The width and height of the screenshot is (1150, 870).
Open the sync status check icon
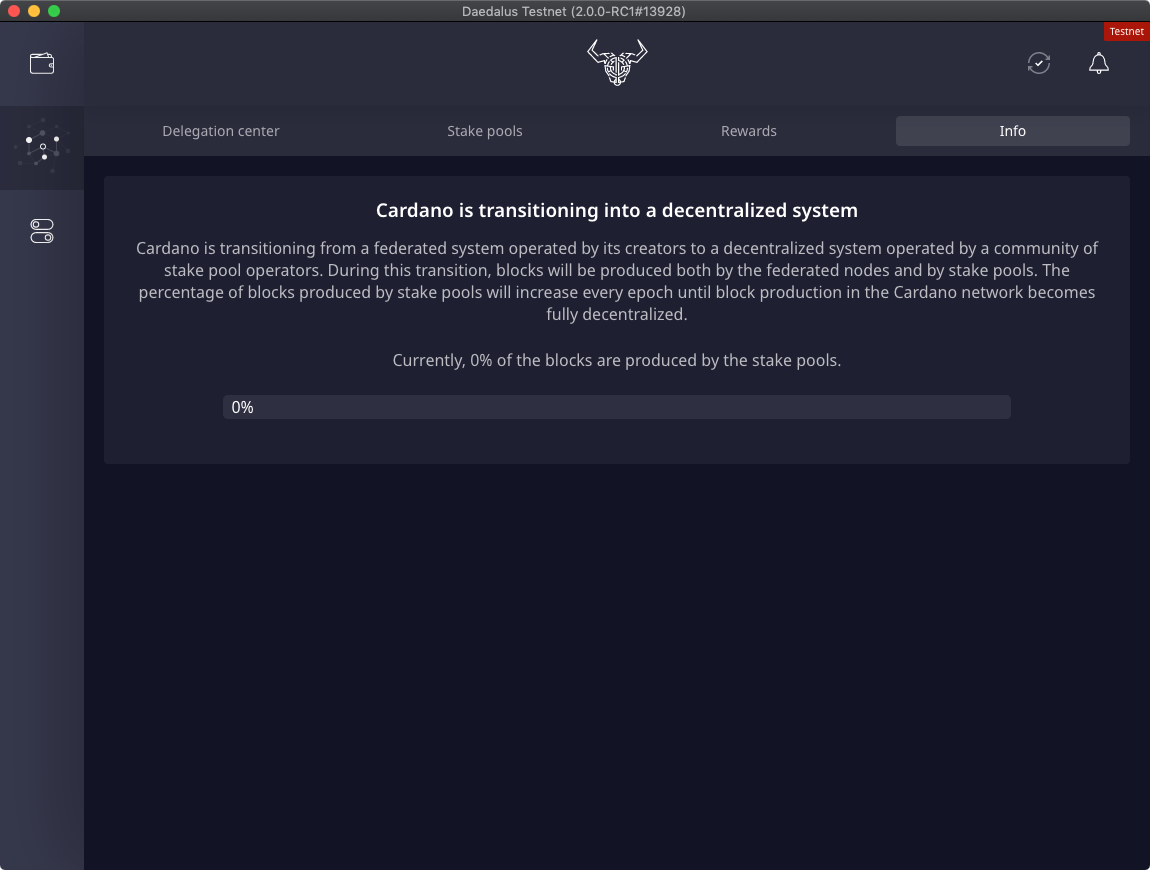[x=1039, y=63]
